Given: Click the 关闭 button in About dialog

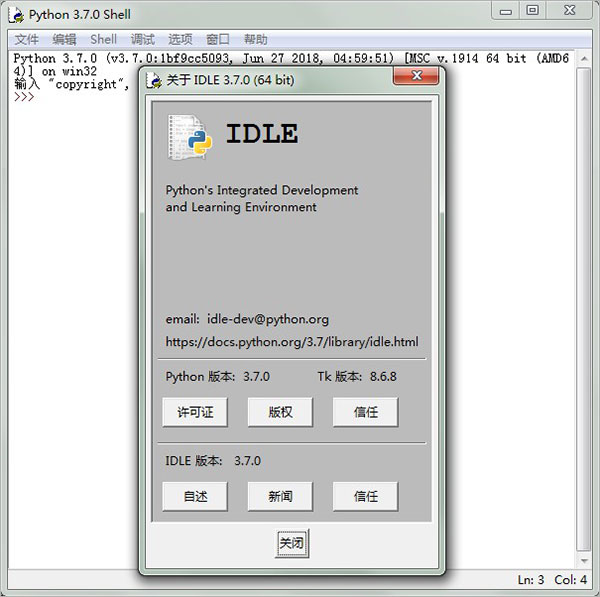Looking at the screenshot, I should tap(292, 543).
